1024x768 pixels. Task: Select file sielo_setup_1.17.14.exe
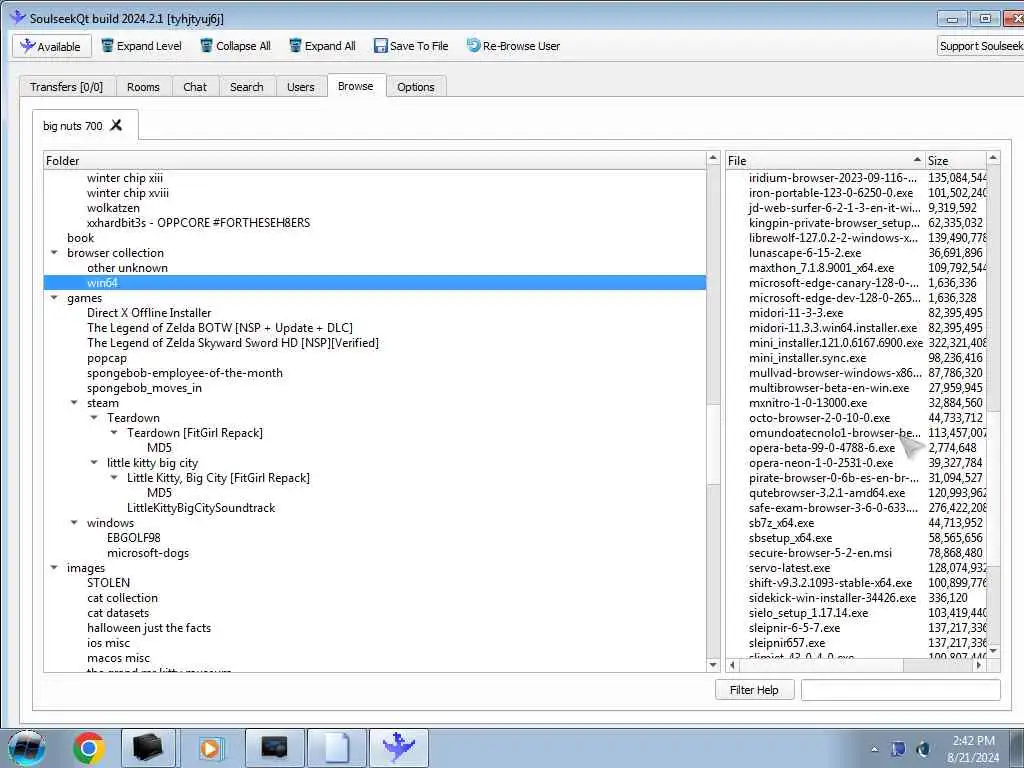coord(808,613)
